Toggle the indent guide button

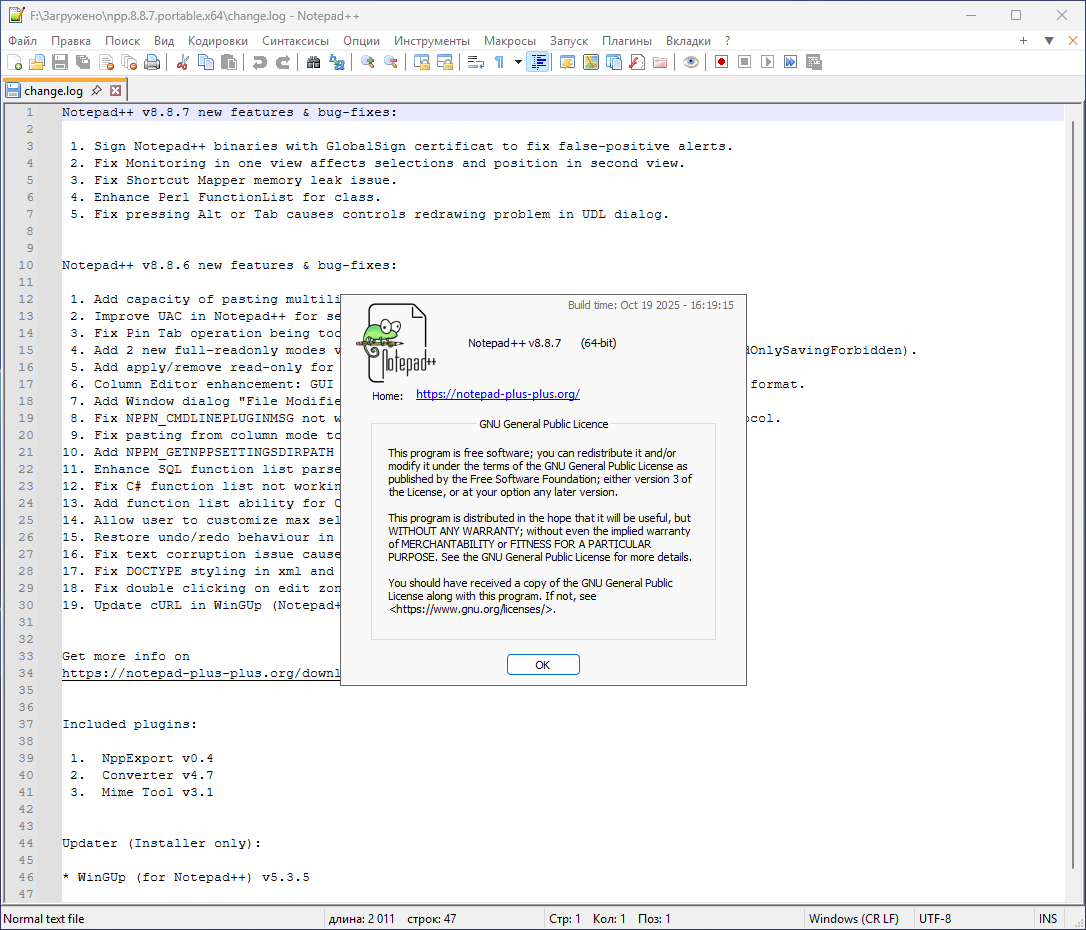(539, 62)
